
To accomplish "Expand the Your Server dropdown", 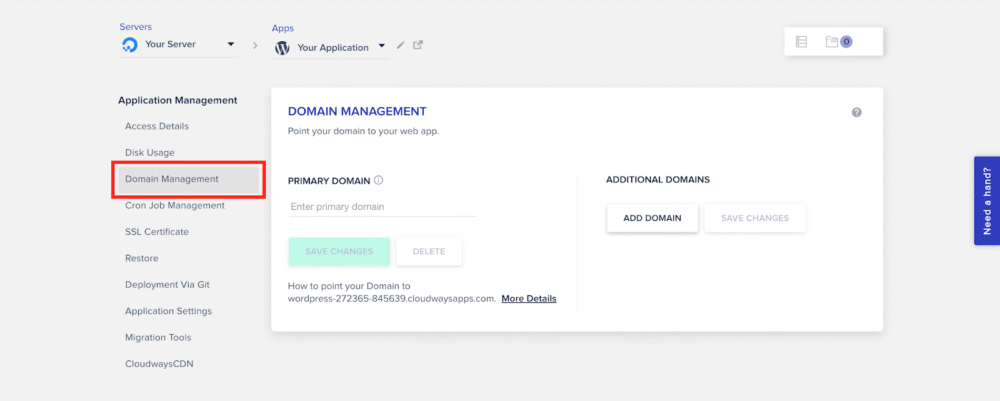I will pyautogui.click(x=231, y=45).
